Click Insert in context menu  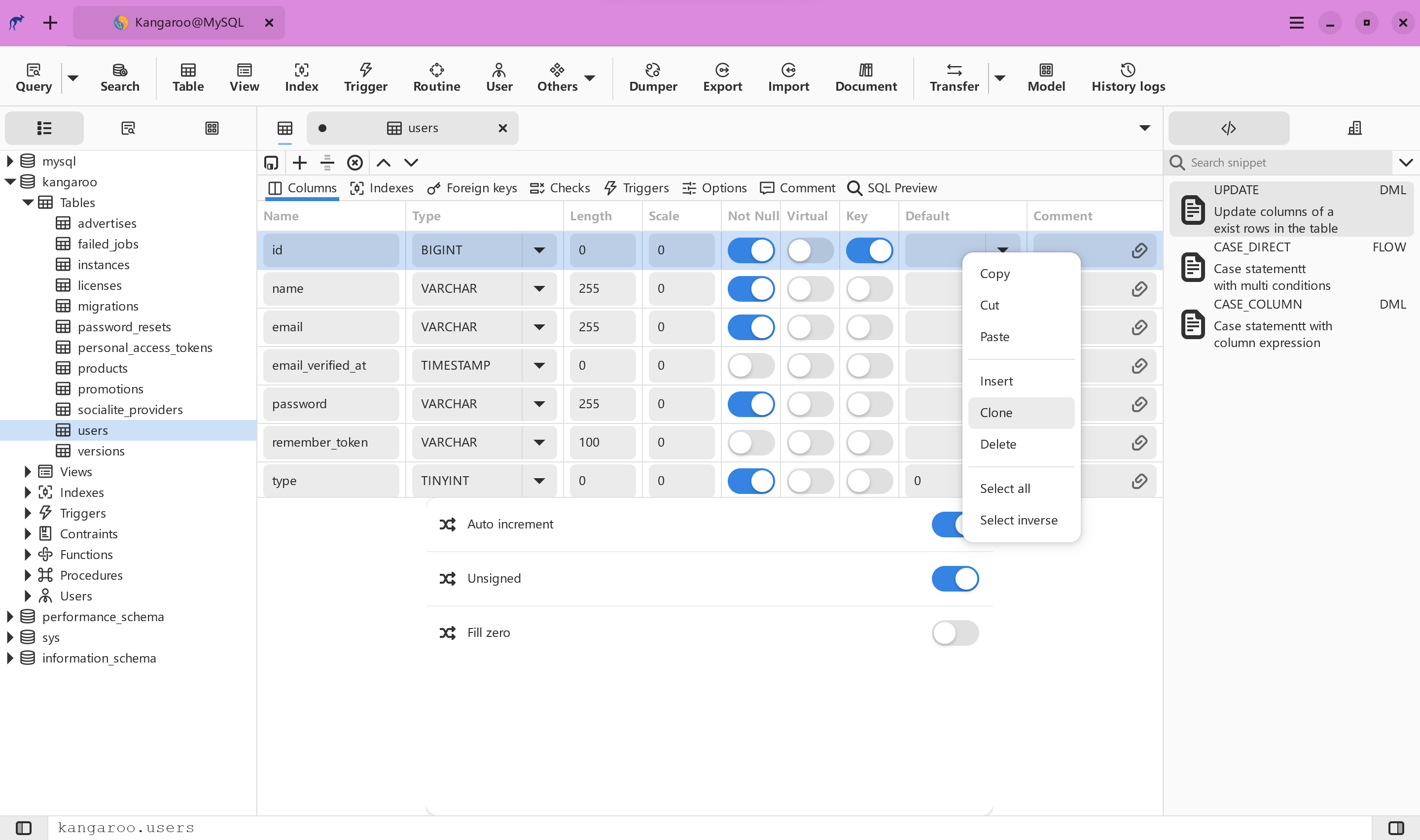pyautogui.click(x=996, y=380)
